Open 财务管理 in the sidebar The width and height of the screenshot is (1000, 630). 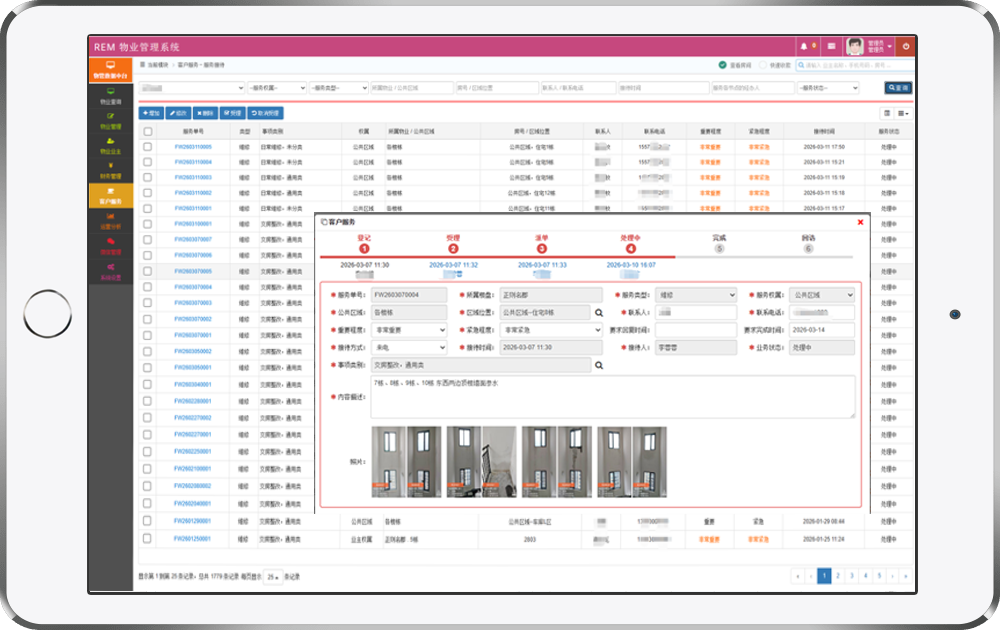coord(111,170)
